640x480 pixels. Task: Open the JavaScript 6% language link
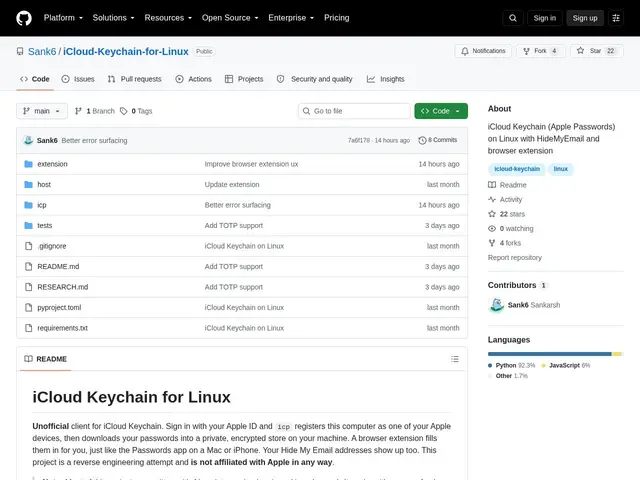tap(566, 365)
